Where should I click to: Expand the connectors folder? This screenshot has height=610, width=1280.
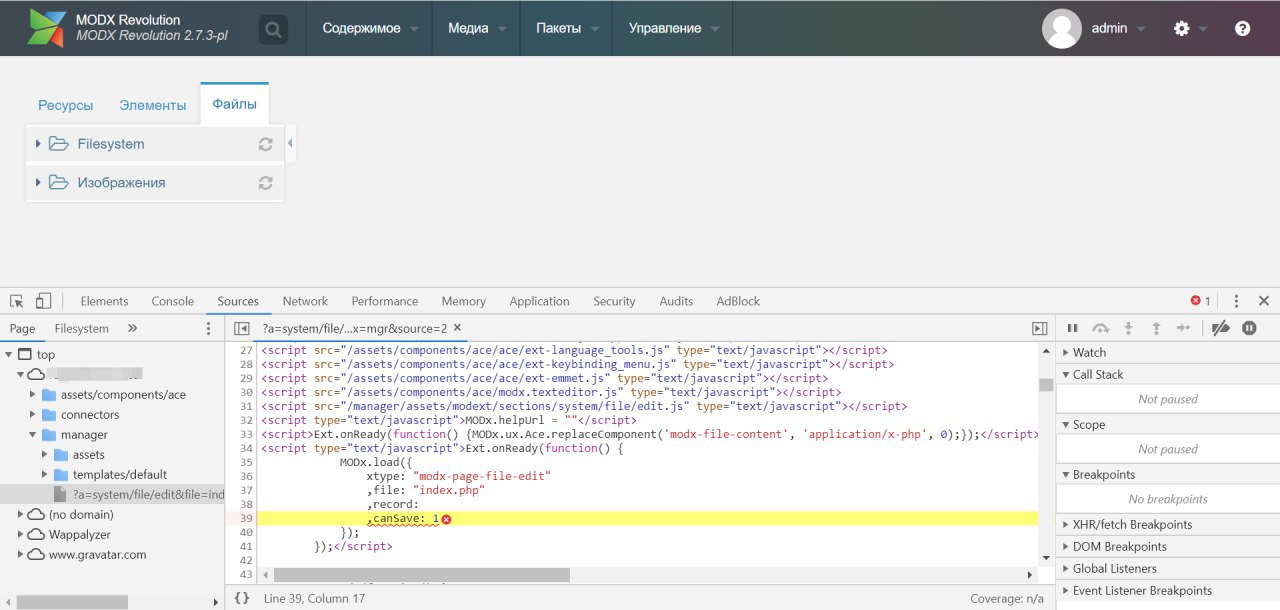(33, 415)
